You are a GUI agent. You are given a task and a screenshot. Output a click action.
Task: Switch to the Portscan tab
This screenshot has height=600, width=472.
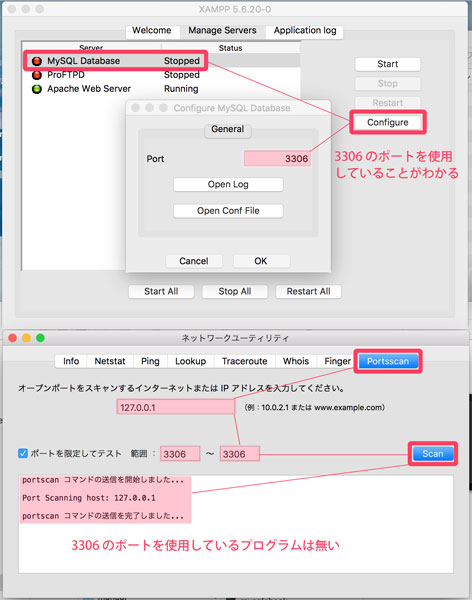point(388,361)
